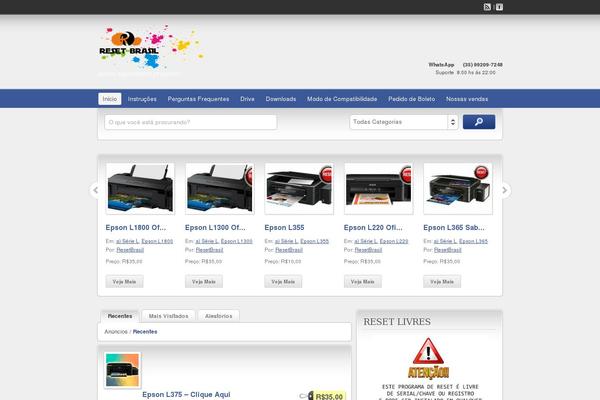Open Epson L355 category link
This screenshot has height=400, width=600.
pyautogui.click(x=315, y=241)
